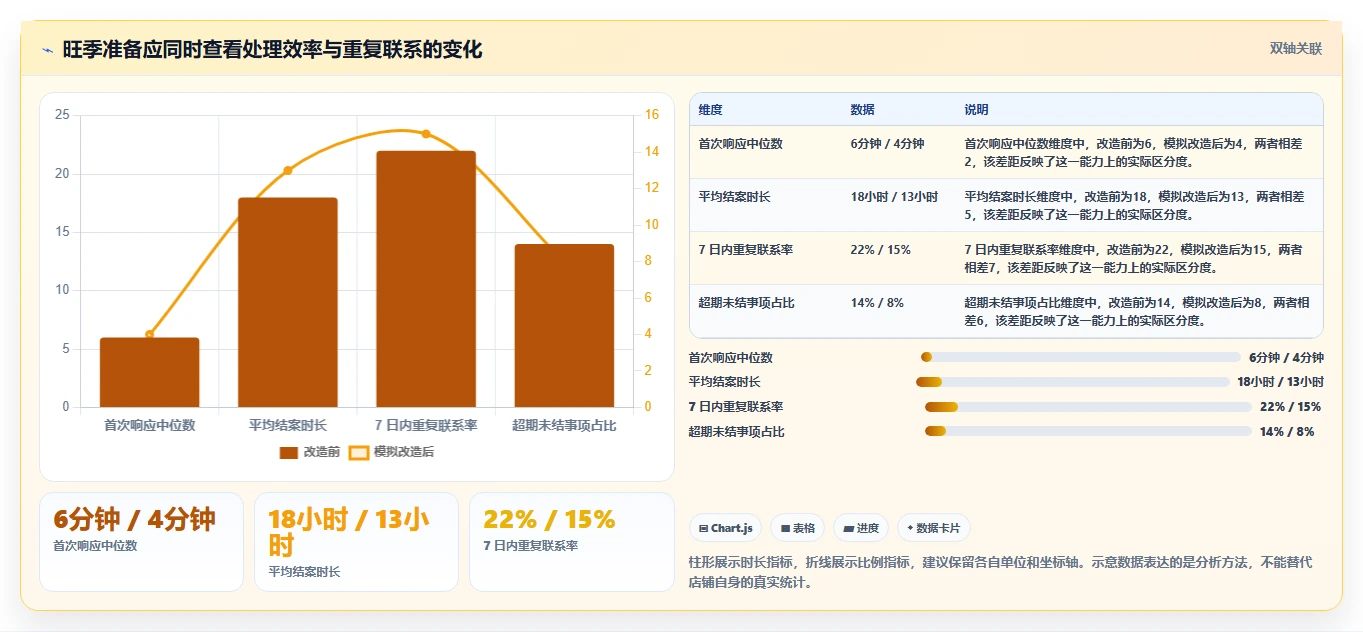Toggle the 模拟改造后 legend swatch

tap(359, 452)
